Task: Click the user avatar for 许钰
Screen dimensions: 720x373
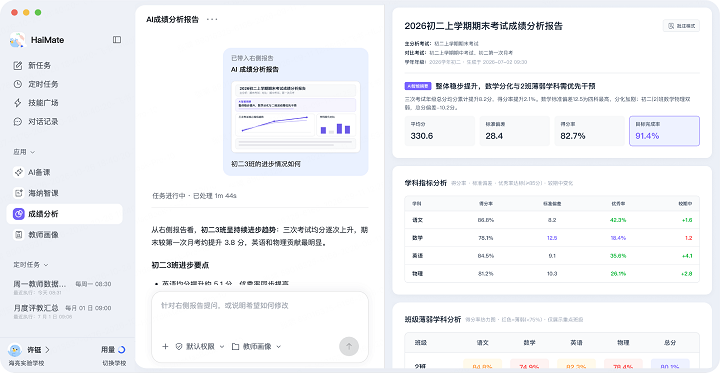Action: [15, 350]
